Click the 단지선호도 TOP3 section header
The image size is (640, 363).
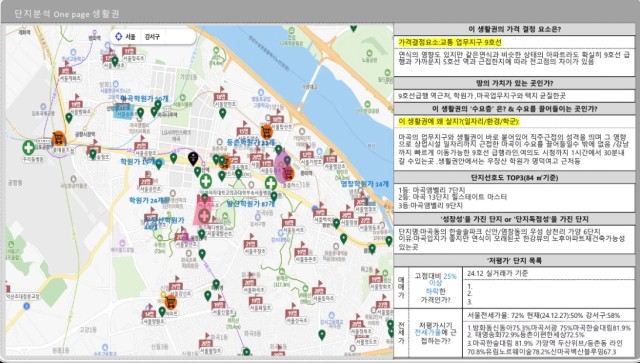tap(514, 178)
